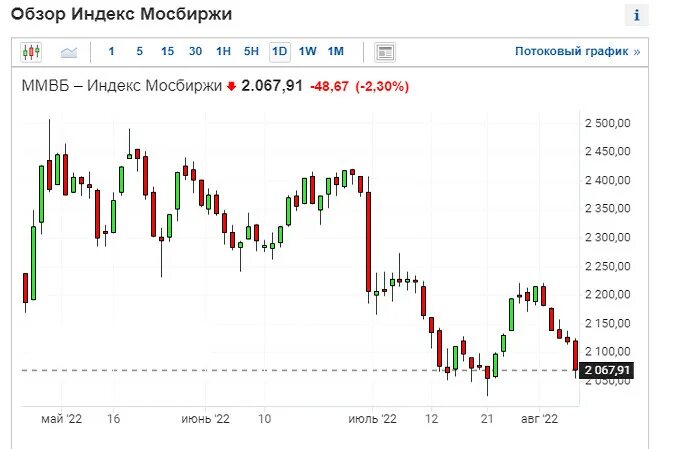Image resolution: width=675 pixels, height=449 pixels.
Task: Select the candlestick chart type icon
Action: [x=31, y=52]
